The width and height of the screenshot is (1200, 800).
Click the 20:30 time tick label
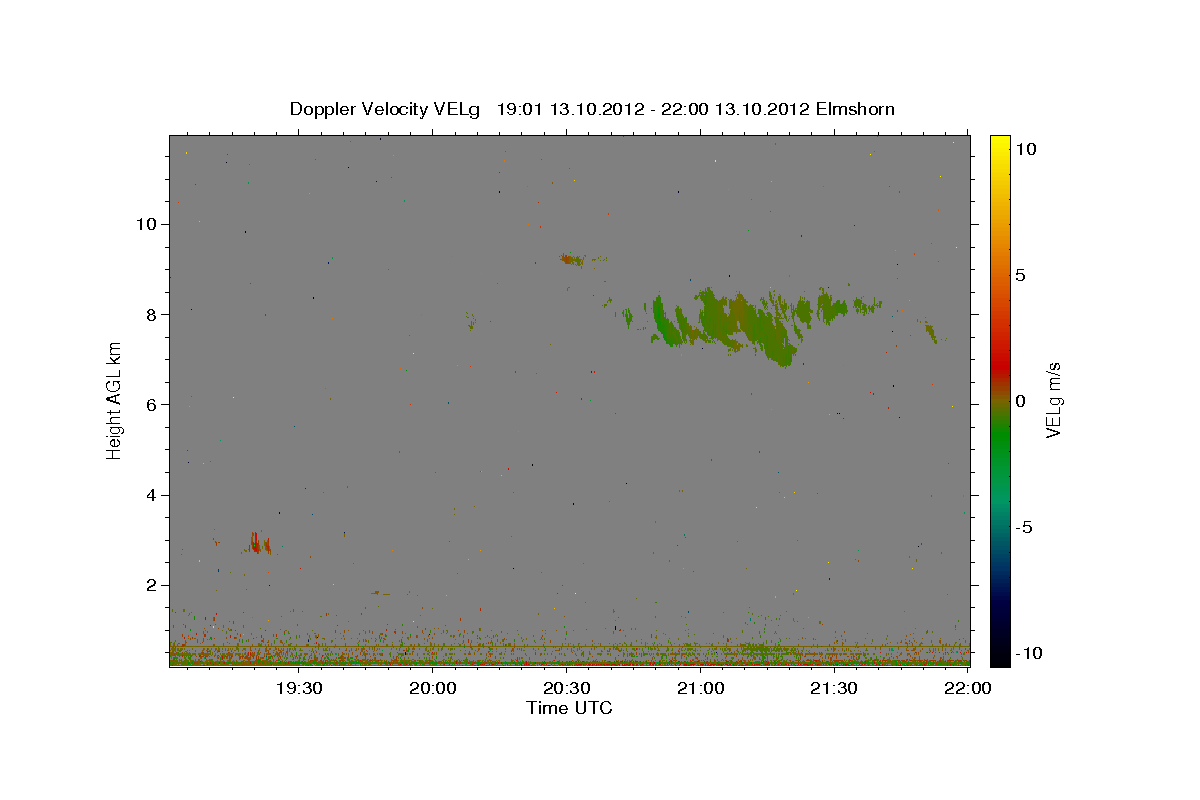(x=567, y=688)
